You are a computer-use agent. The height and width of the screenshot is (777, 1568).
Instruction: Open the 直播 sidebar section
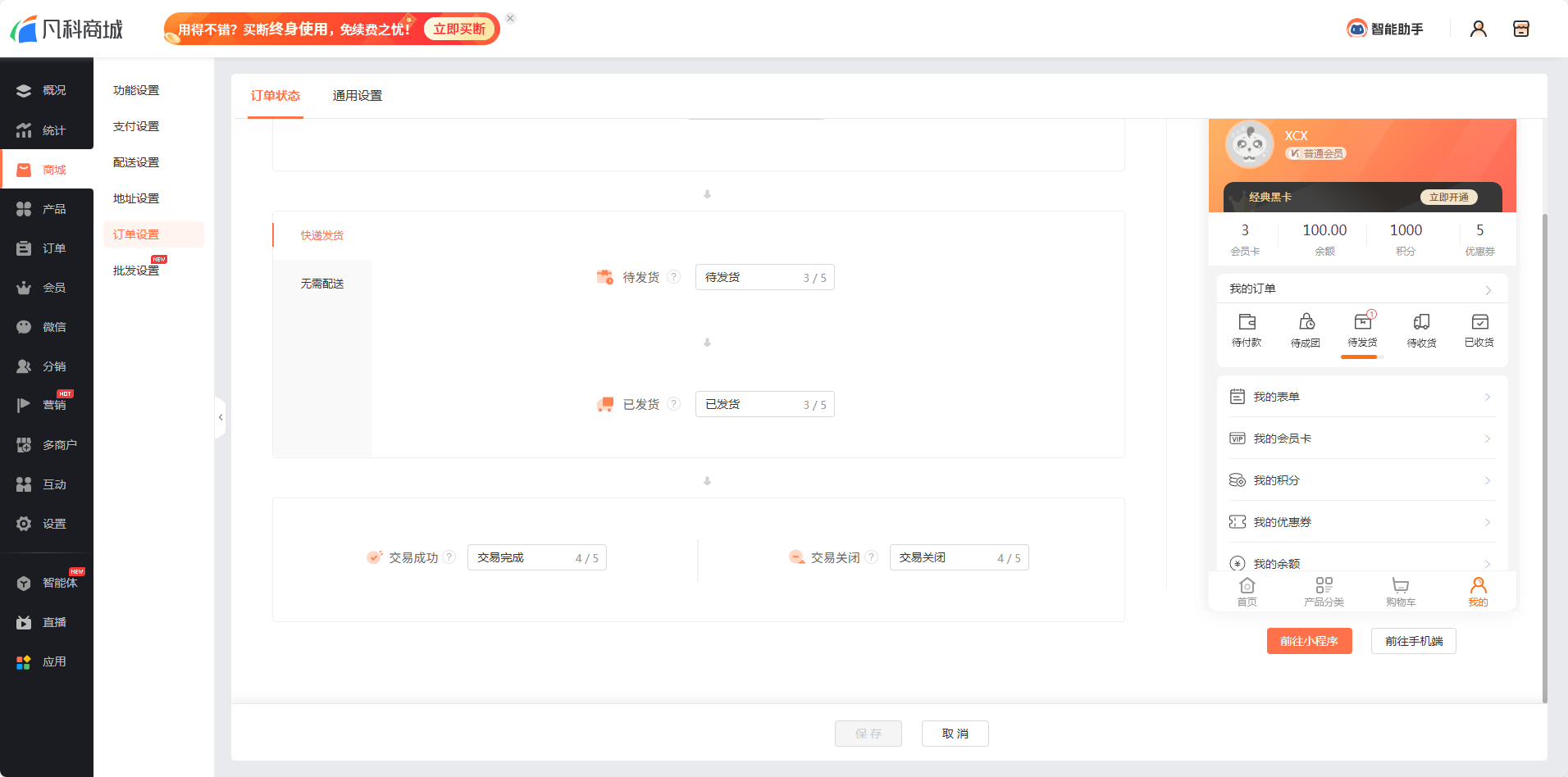tap(47, 621)
